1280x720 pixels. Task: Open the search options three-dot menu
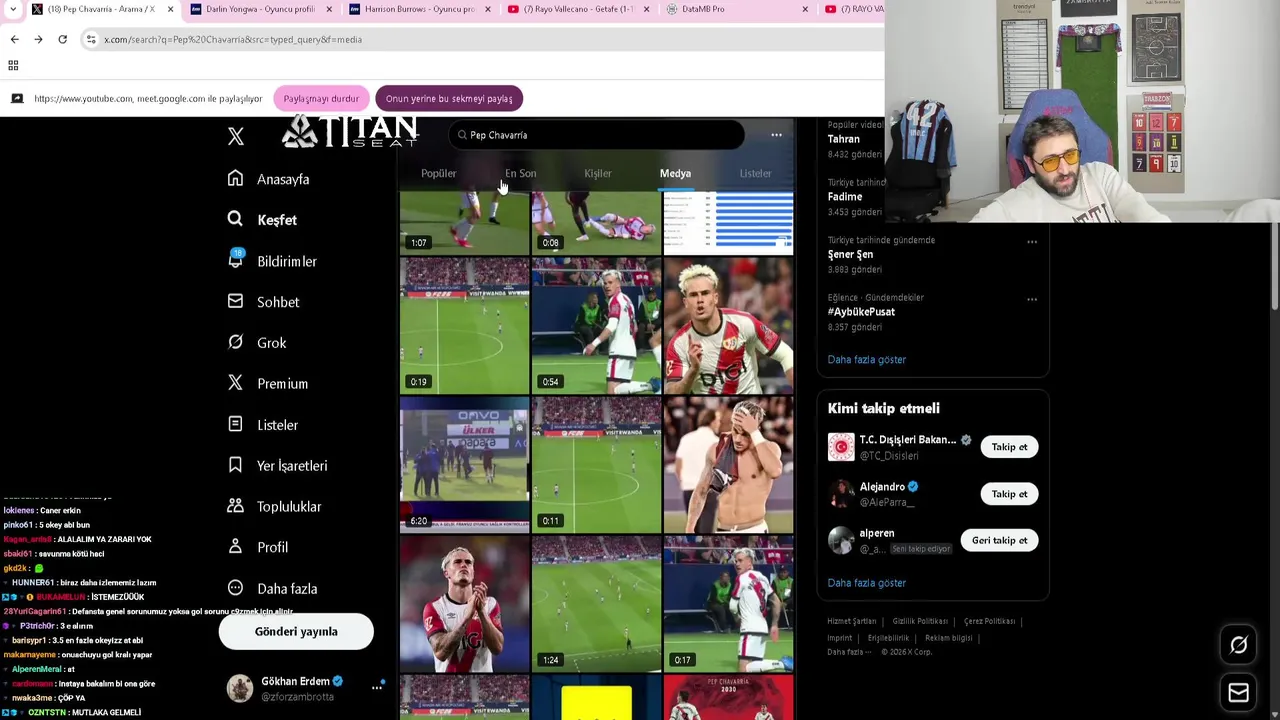(x=776, y=135)
